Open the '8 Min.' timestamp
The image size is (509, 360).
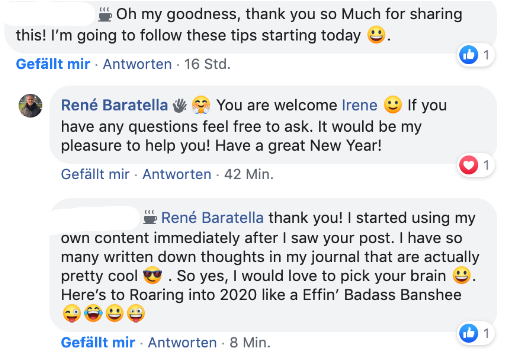(x=250, y=342)
